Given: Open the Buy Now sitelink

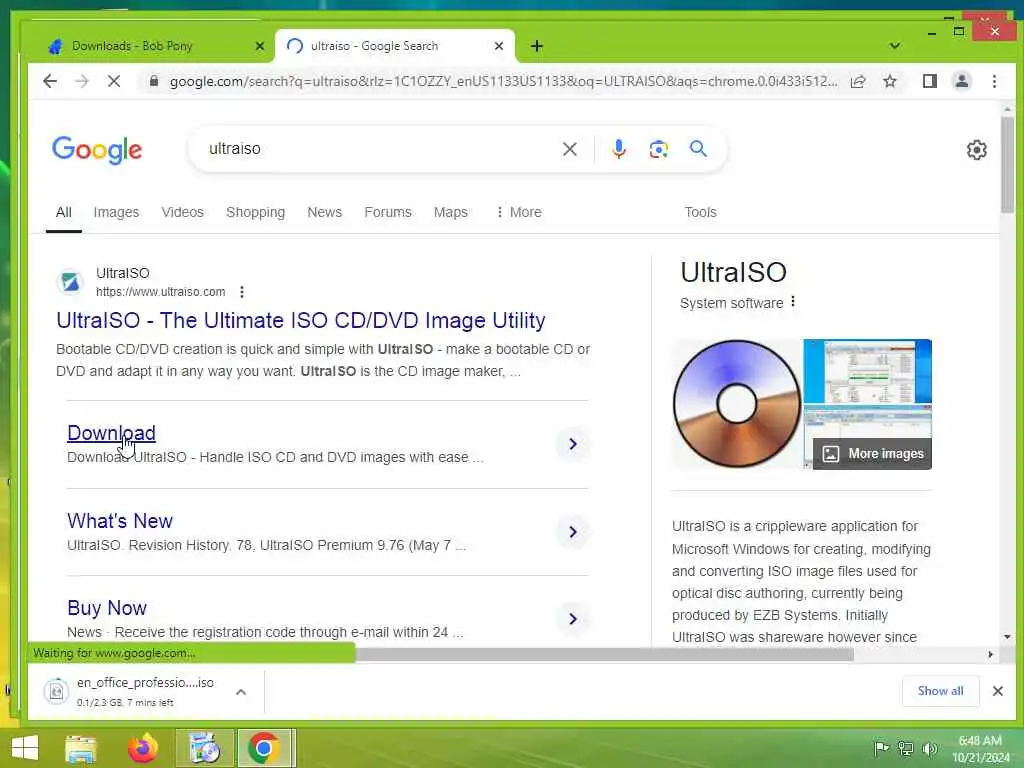Looking at the screenshot, I should (107, 608).
